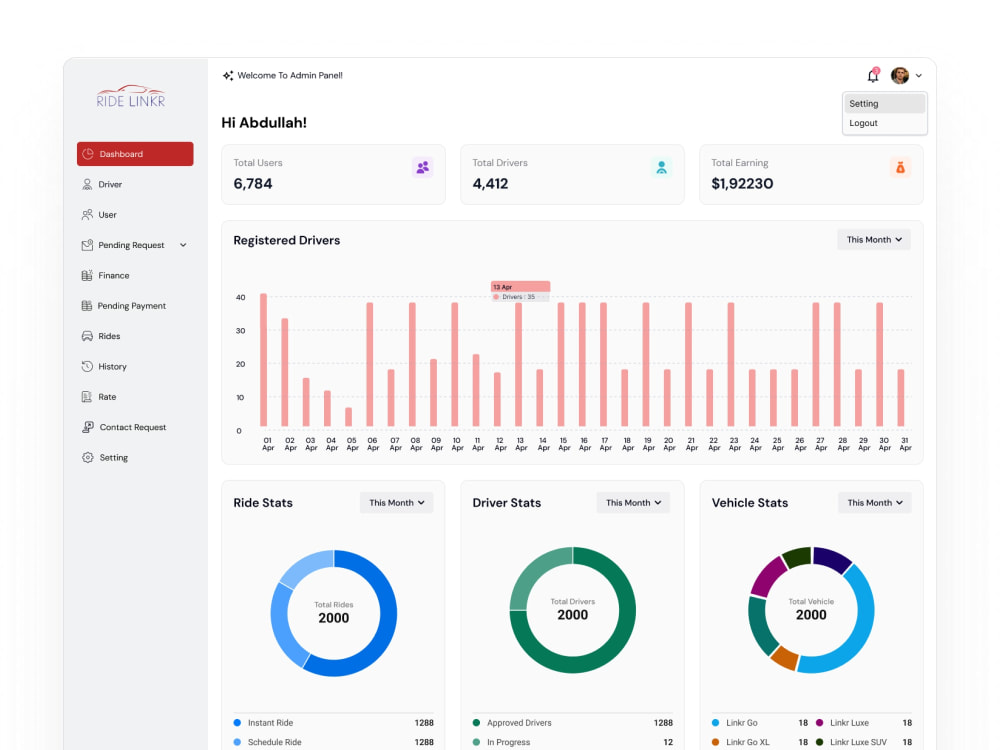The image size is (1000, 750).
Task: Click the Instant Ride blue legend dot
Action: coord(237,723)
